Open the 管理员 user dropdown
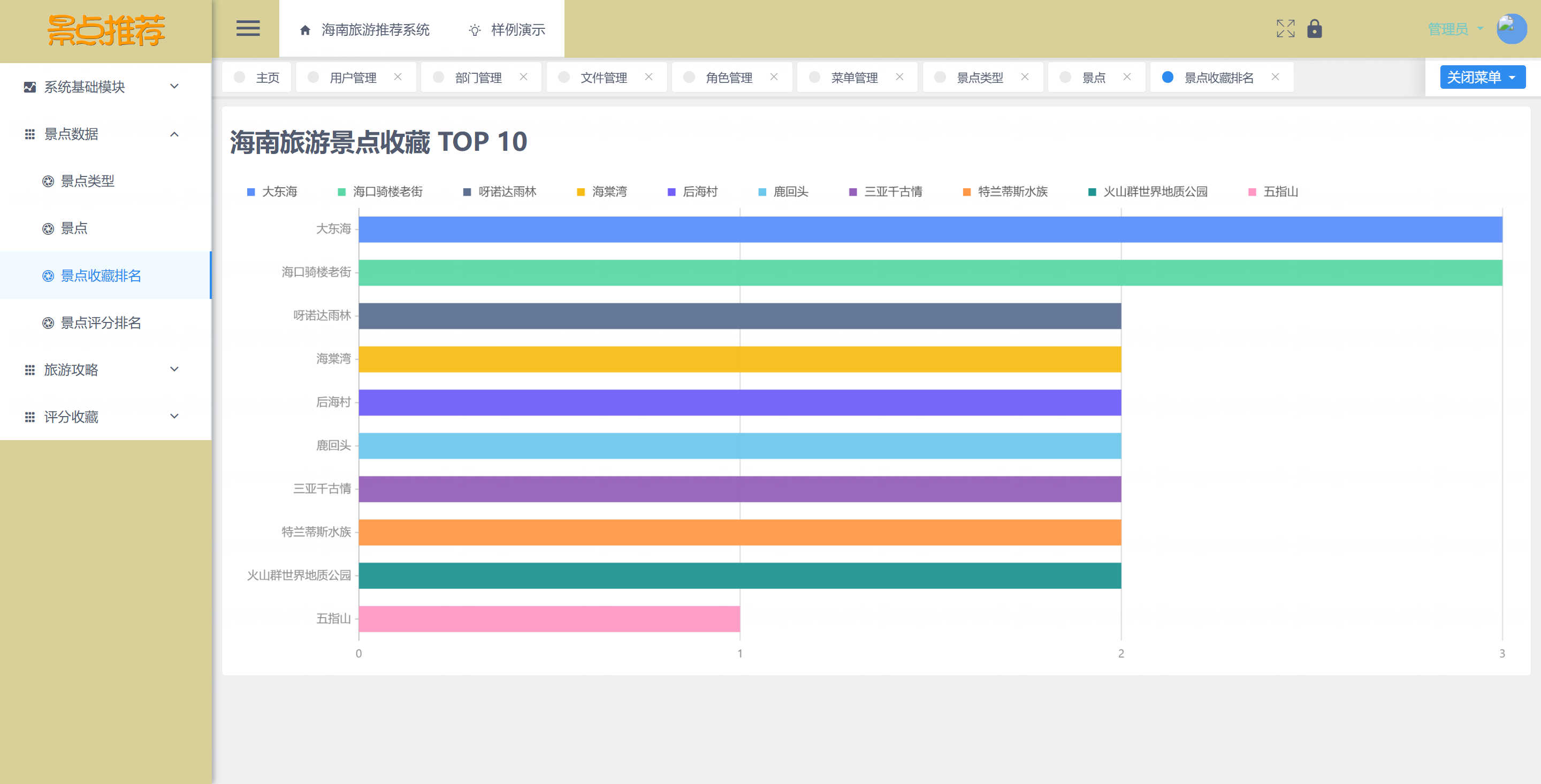 pyautogui.click(x=1454, y=29)
